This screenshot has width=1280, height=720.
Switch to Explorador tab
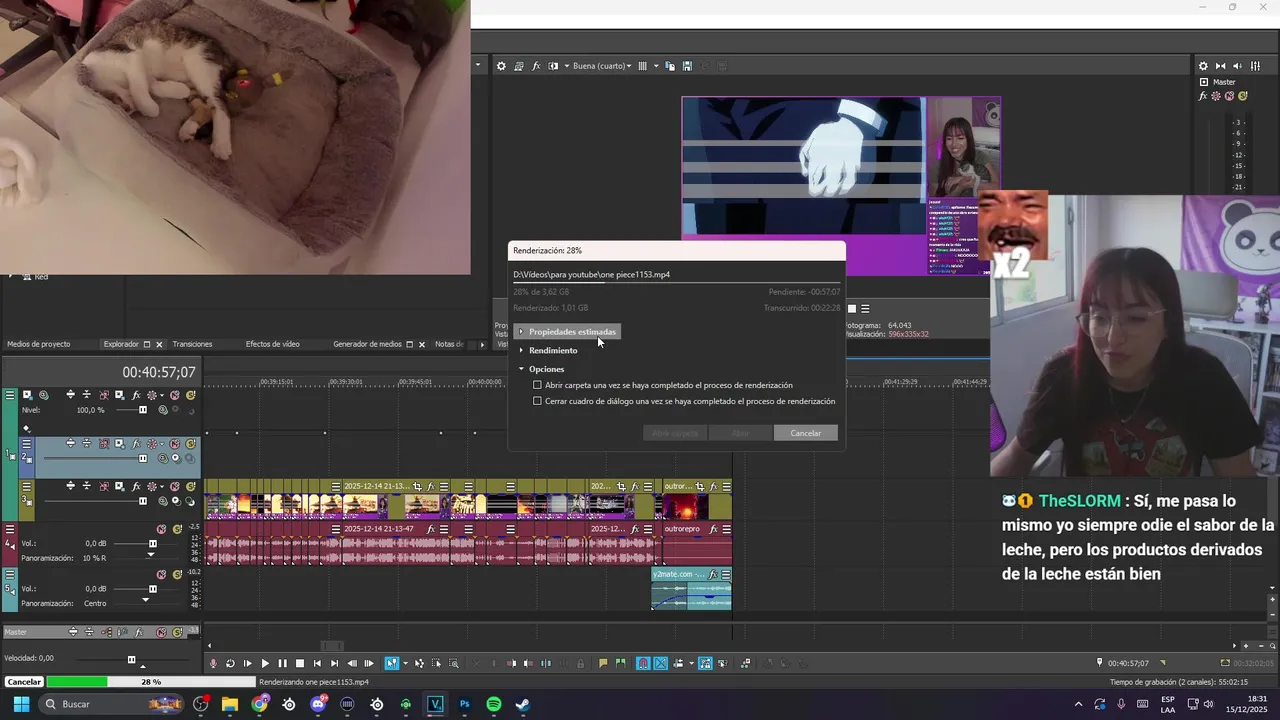point(121,344)
